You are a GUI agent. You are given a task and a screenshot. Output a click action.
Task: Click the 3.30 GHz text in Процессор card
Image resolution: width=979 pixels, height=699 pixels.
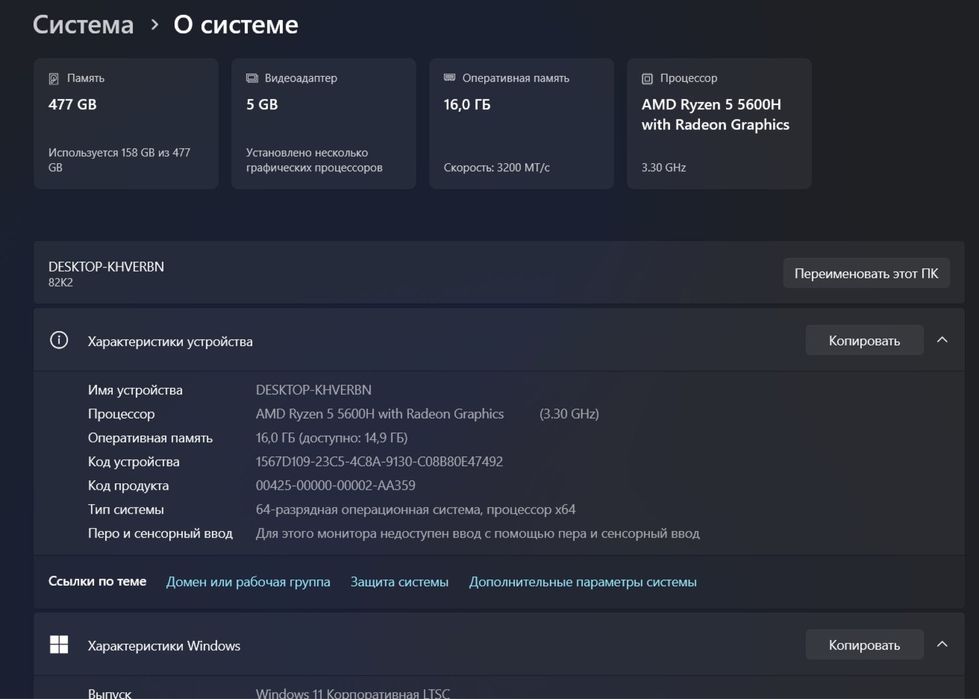(x=664, y=167)
